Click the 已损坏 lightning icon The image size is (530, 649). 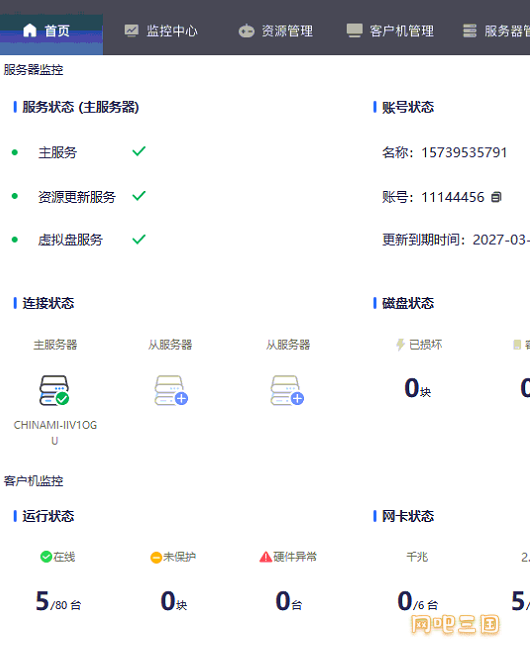(400, 344)
